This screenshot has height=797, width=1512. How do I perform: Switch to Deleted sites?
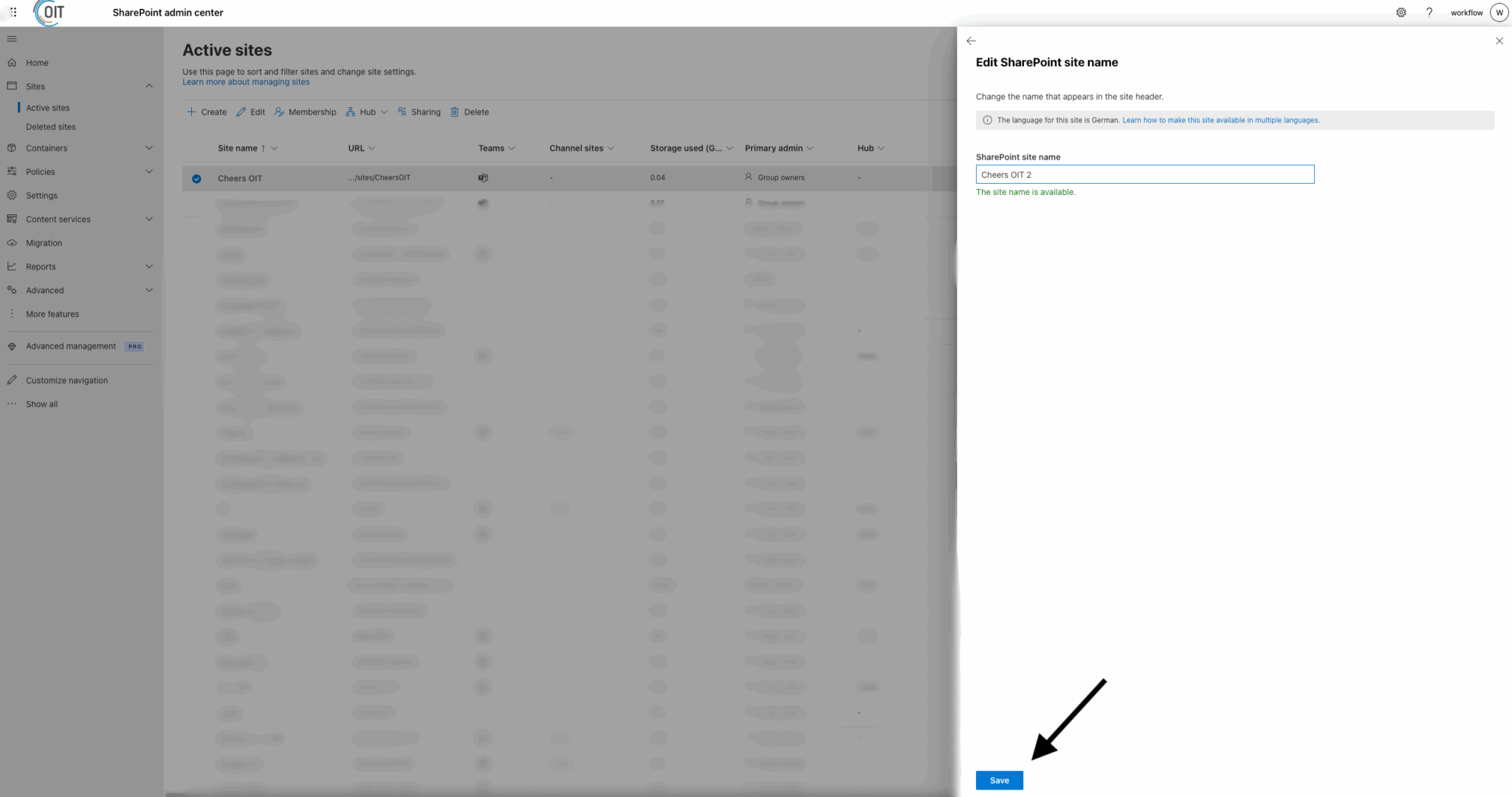[x=50, y=126]
